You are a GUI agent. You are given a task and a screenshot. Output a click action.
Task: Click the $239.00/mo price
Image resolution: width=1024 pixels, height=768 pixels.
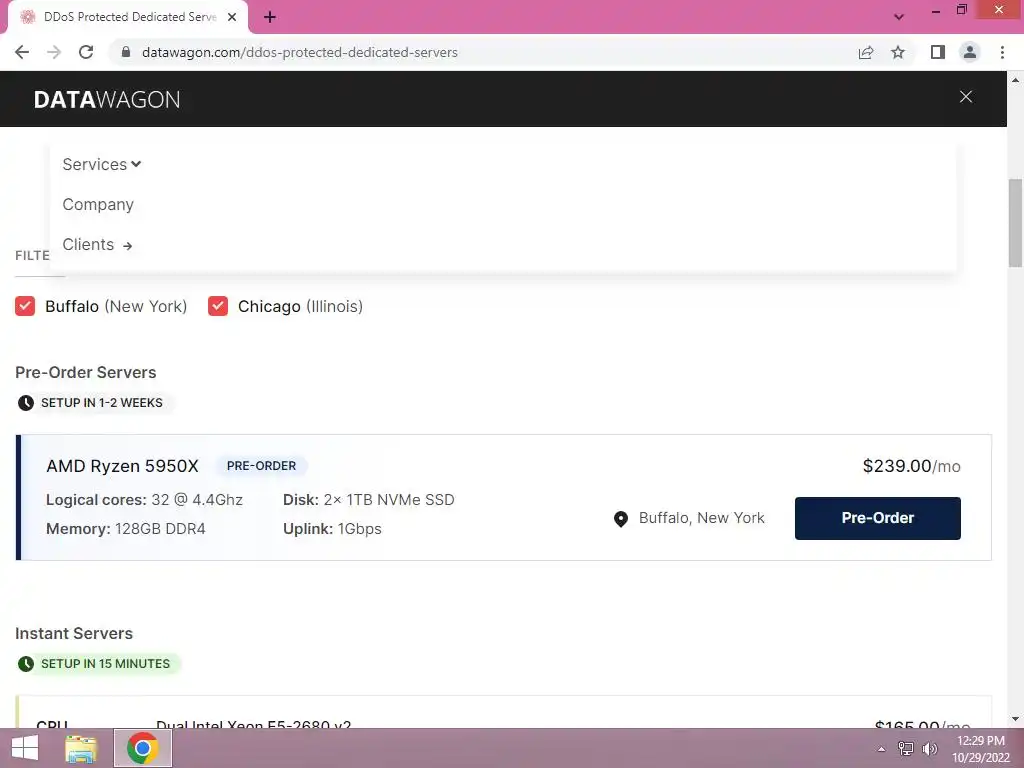tap(911, 466)
